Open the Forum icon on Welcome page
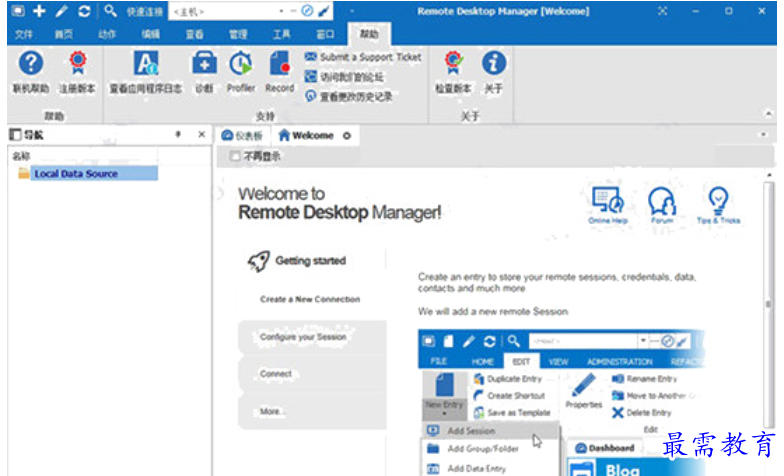 coord(662,205)
